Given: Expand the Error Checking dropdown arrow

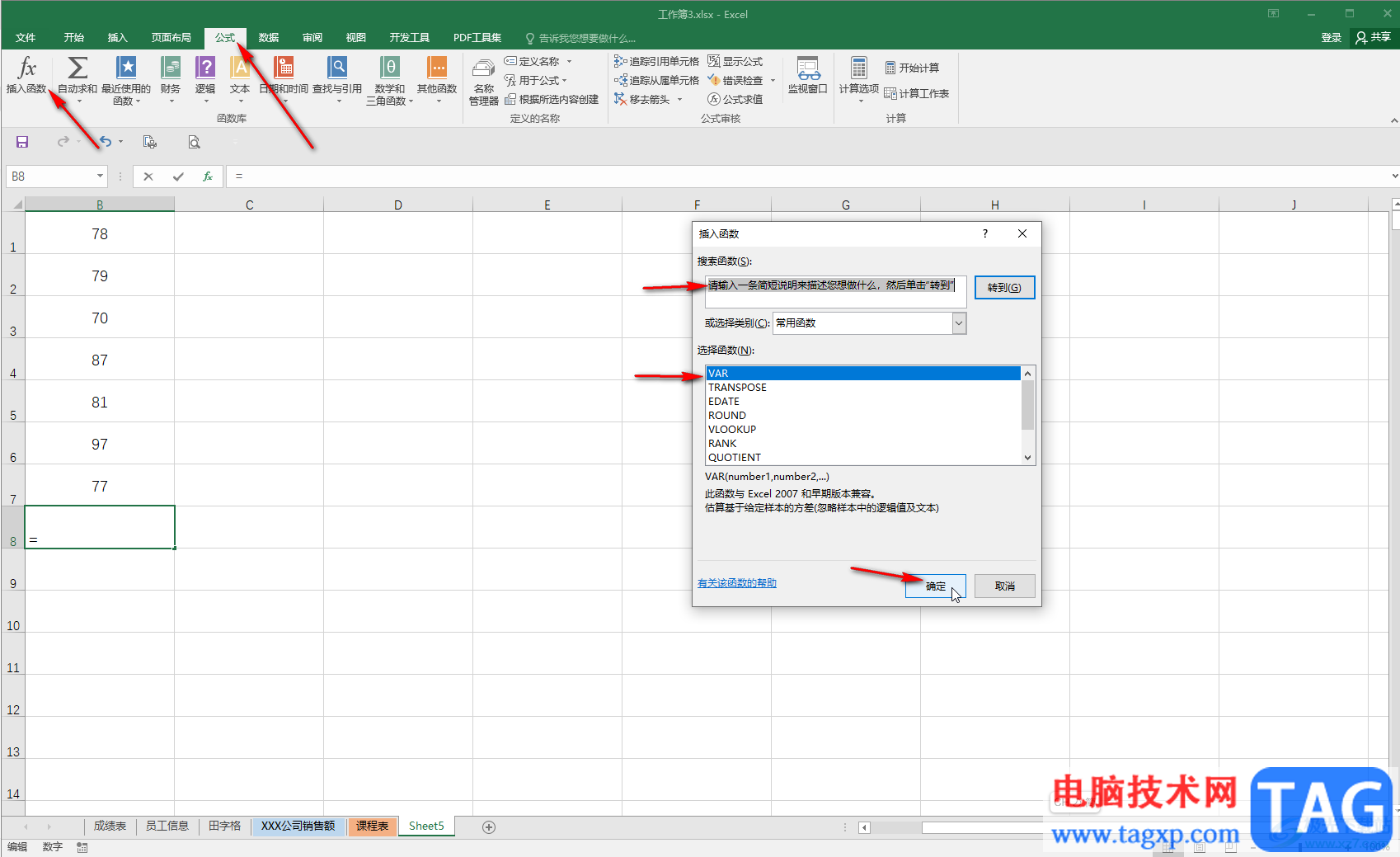Looking at the screenshot, I should point(773,80).
